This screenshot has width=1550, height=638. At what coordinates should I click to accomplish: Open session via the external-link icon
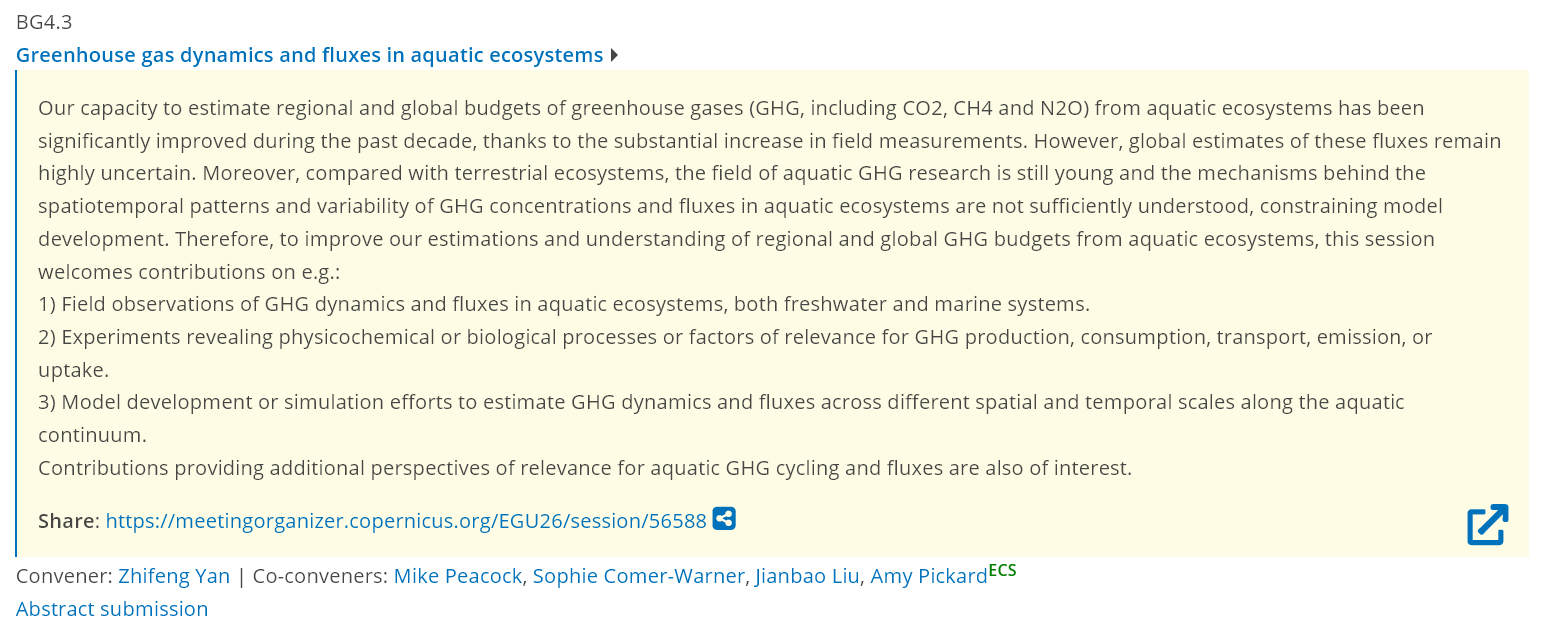[x=1487, y=525]
